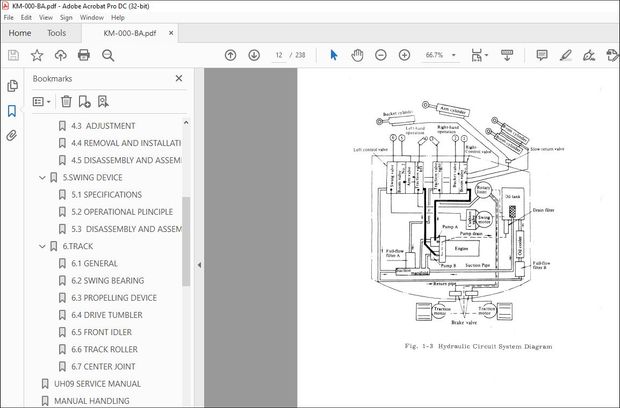
Task: Add a comment sticky note
Action: [x=542, y=55]
